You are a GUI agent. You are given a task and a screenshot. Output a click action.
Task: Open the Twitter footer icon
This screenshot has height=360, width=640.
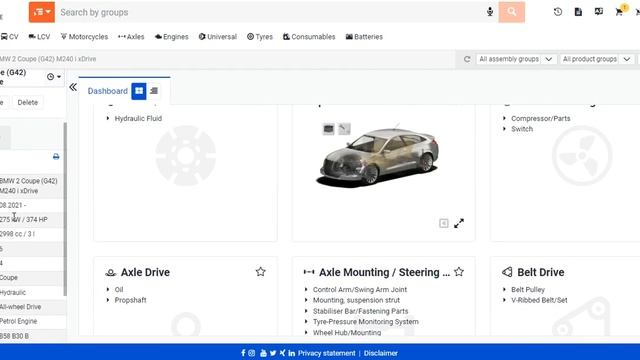coord(273,353)
